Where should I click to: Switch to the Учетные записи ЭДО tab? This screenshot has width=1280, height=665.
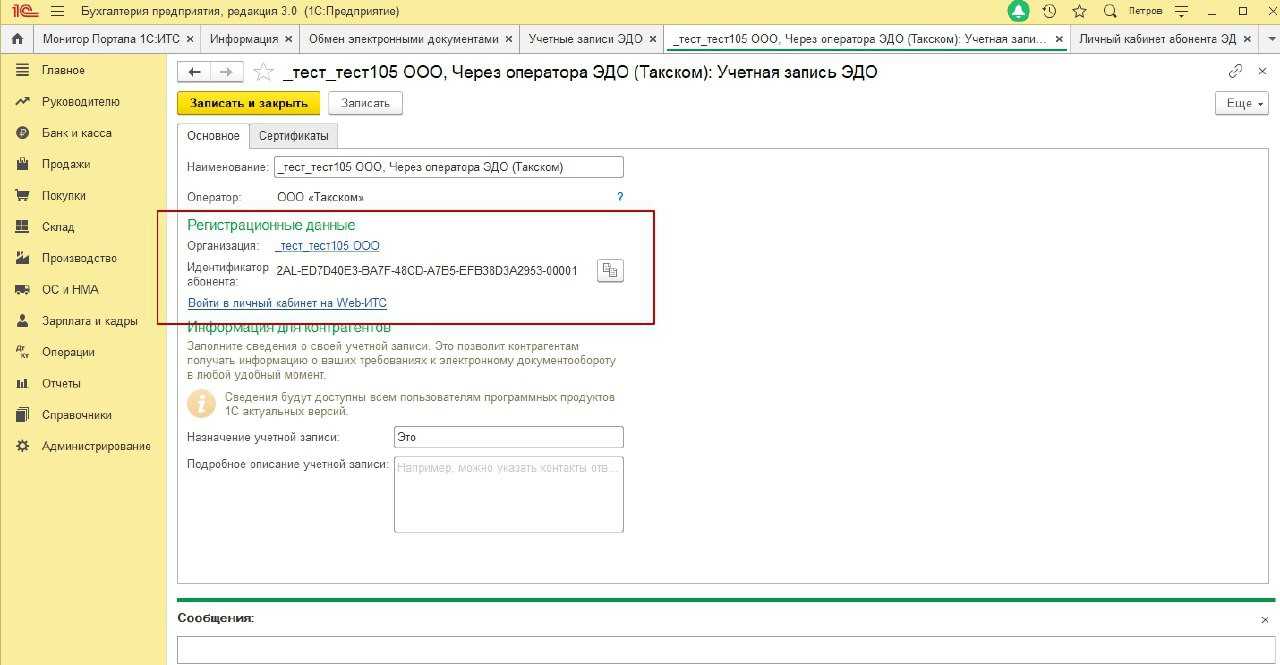586,39
